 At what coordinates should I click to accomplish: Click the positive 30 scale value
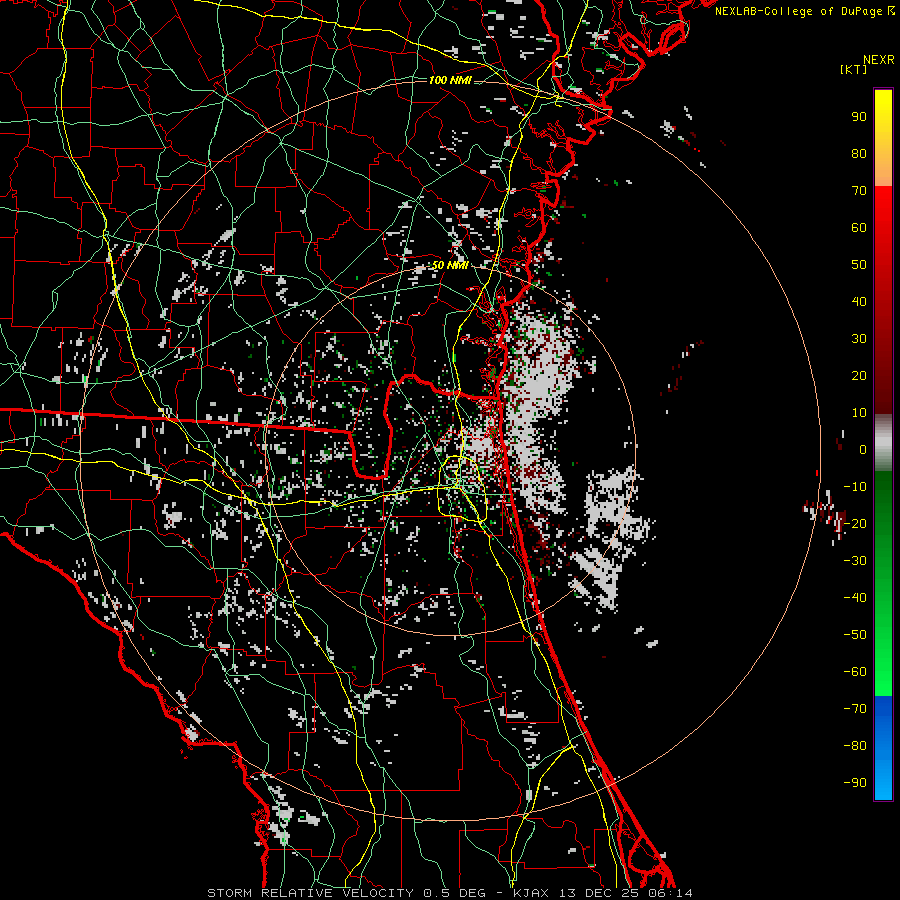(x=859, y=339)
